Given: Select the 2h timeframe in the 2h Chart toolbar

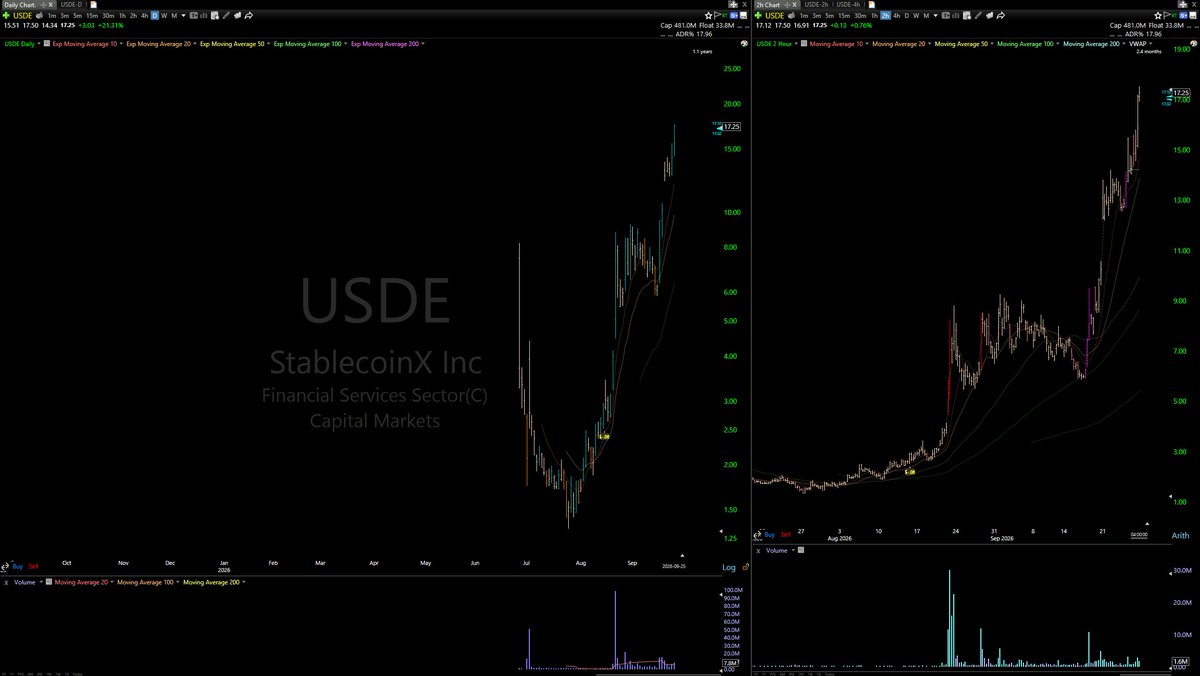Looking at the screenshot, I should click(885, 16).
